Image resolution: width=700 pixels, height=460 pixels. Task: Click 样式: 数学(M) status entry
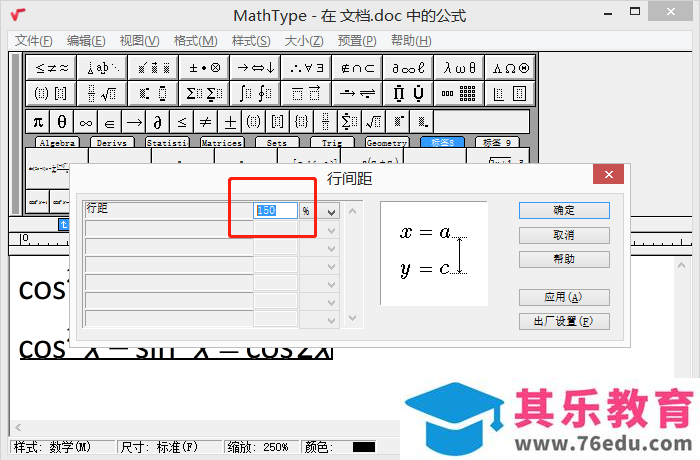click(53, 447)
